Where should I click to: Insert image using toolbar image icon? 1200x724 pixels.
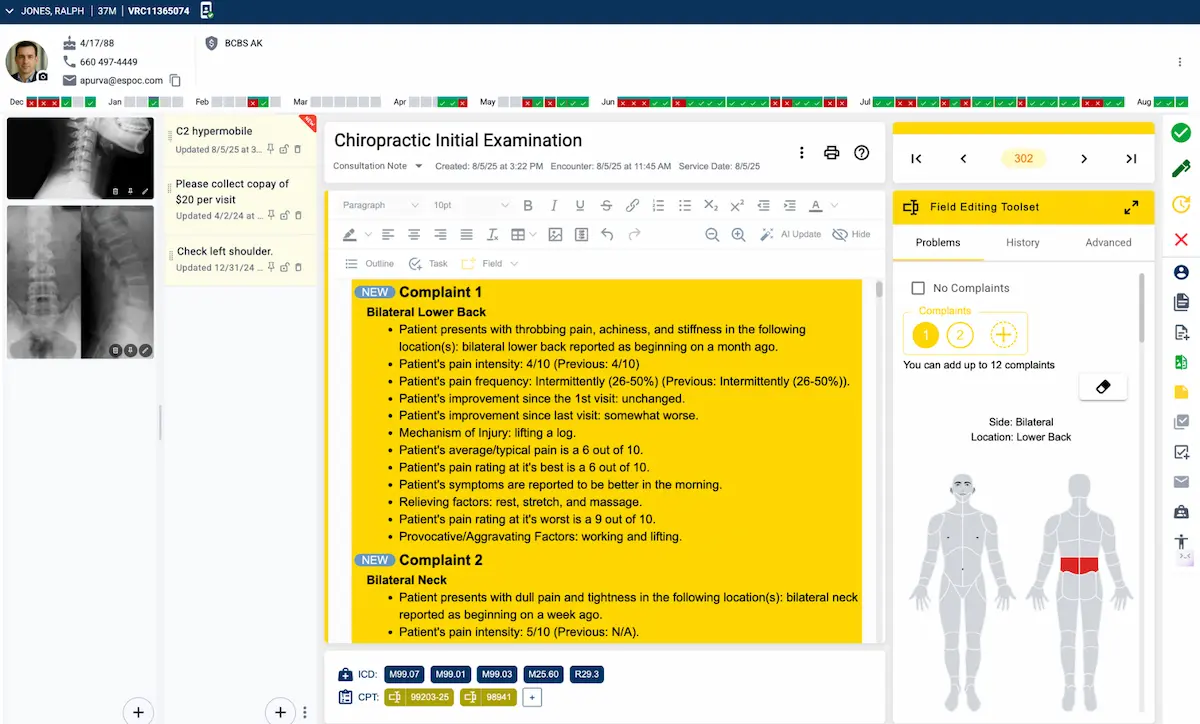pos(554,235)
